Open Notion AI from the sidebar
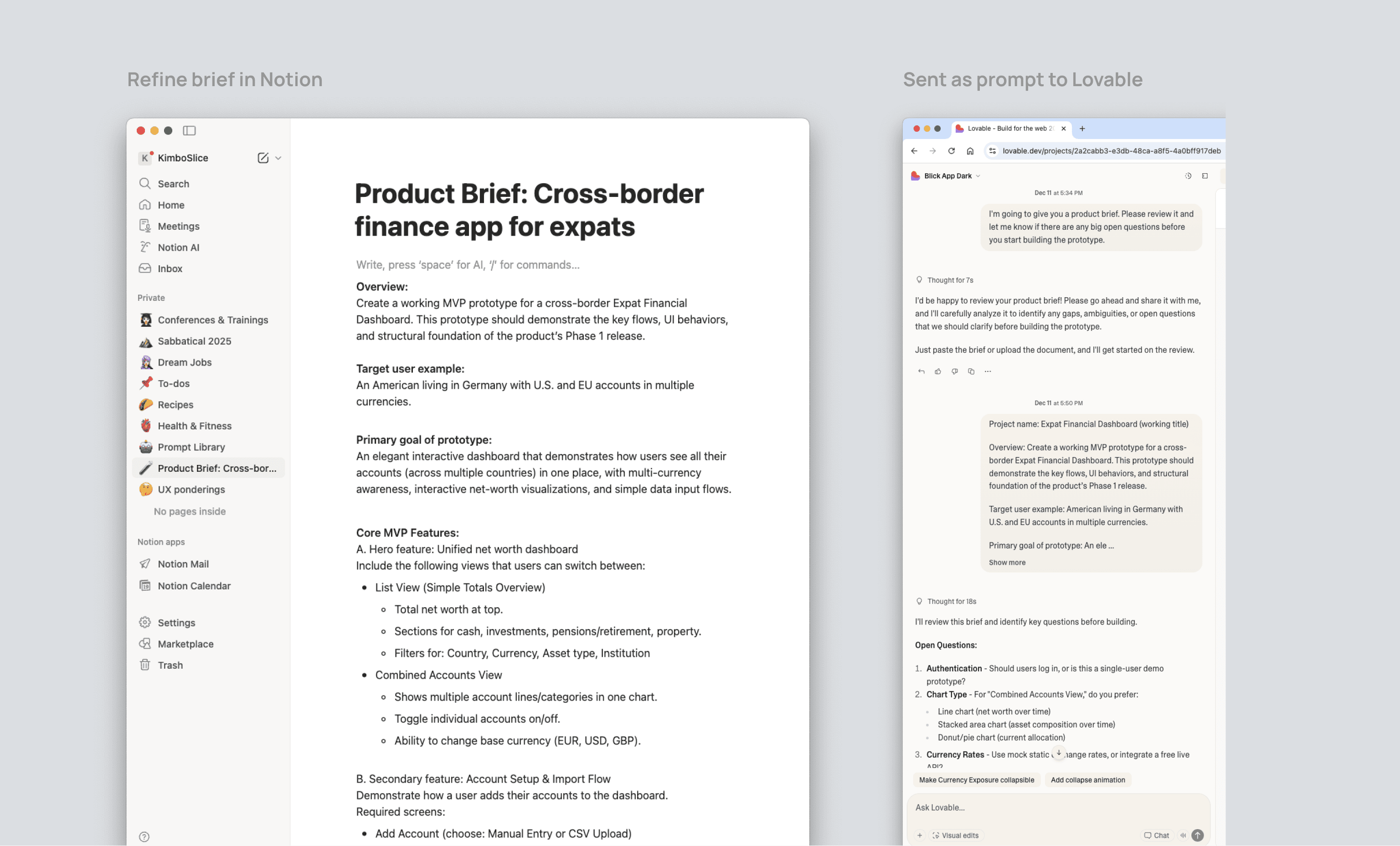1400x846 pixels. [x=178, y=247]
